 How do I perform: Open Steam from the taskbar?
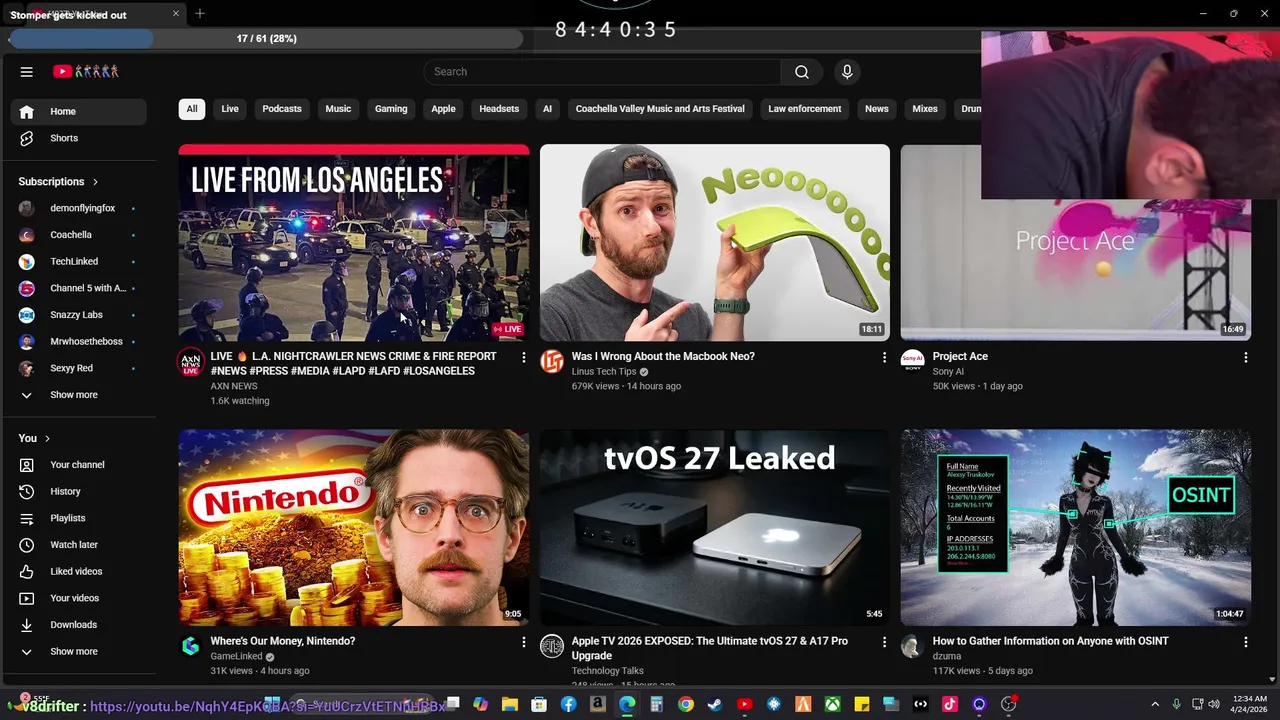click(x=715, y=705)
